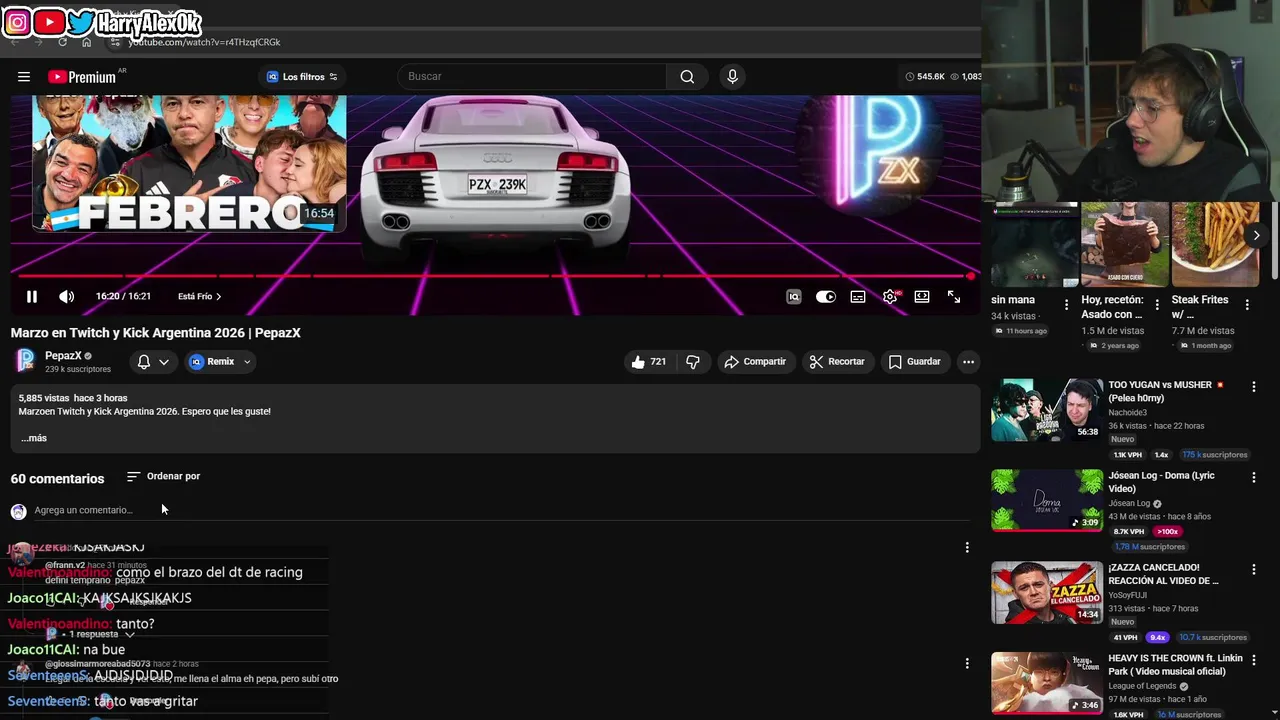Open the YouTube hamburger guide menu
This screenshot has width=1280, height=720.
point(24,77)
